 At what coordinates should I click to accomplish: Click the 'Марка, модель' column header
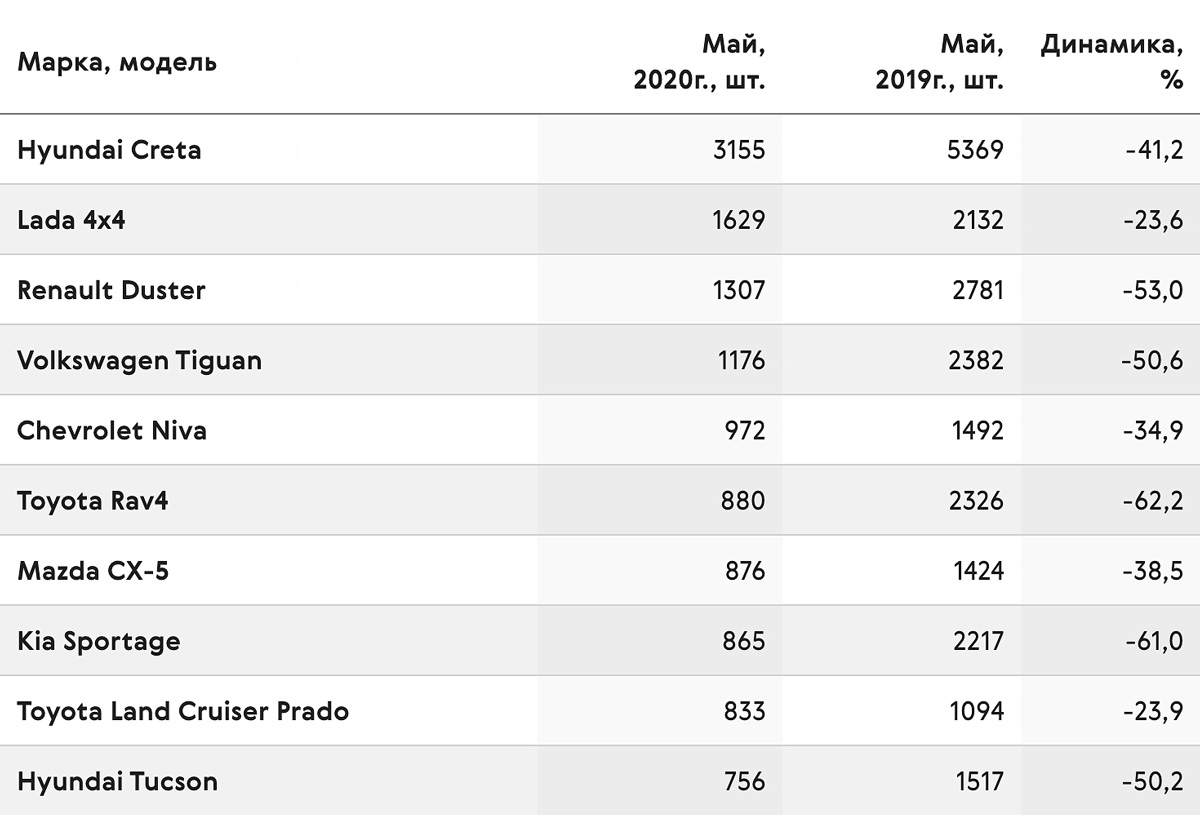116,63
